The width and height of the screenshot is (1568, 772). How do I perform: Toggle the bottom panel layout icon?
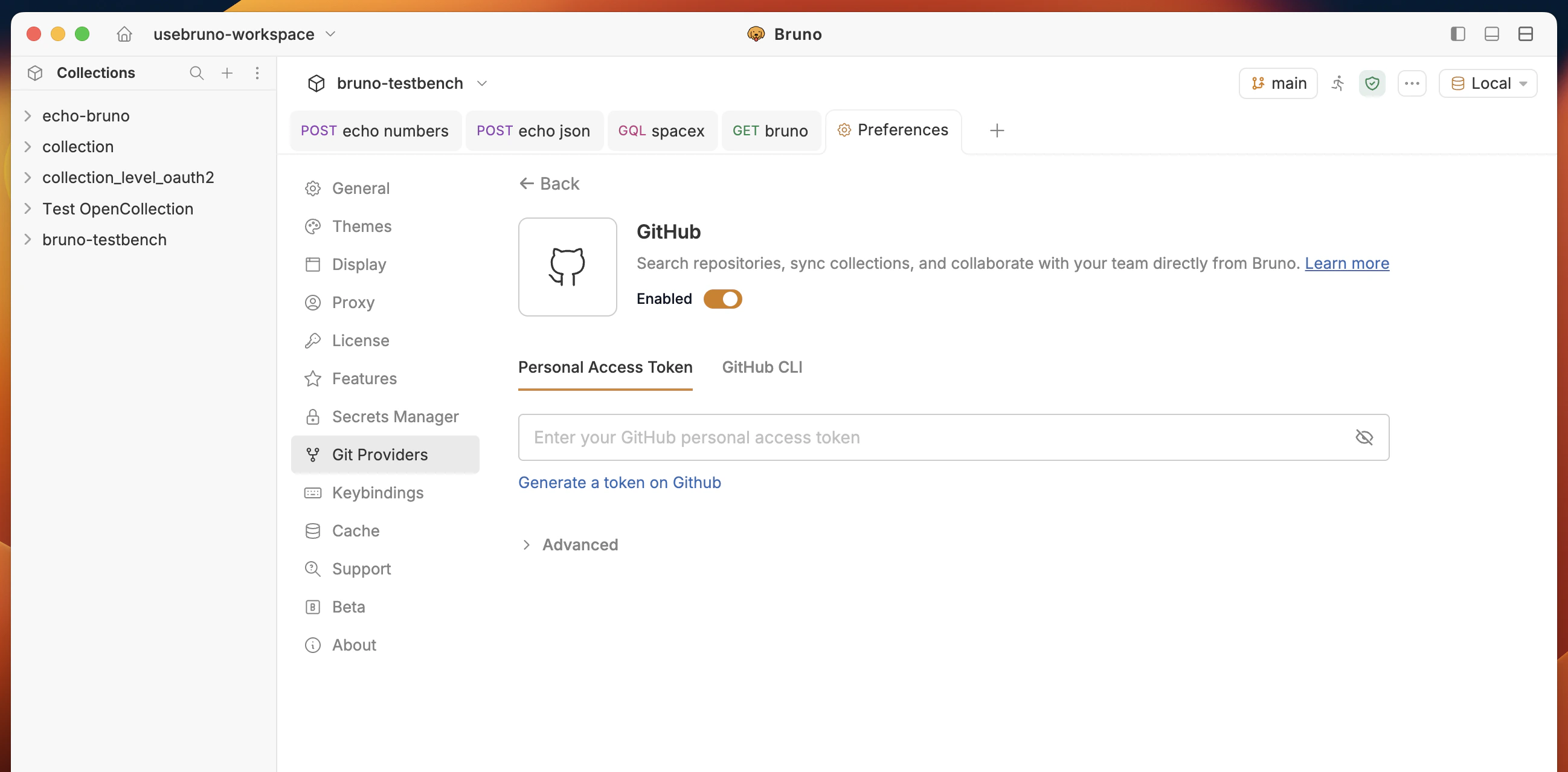1492,34
